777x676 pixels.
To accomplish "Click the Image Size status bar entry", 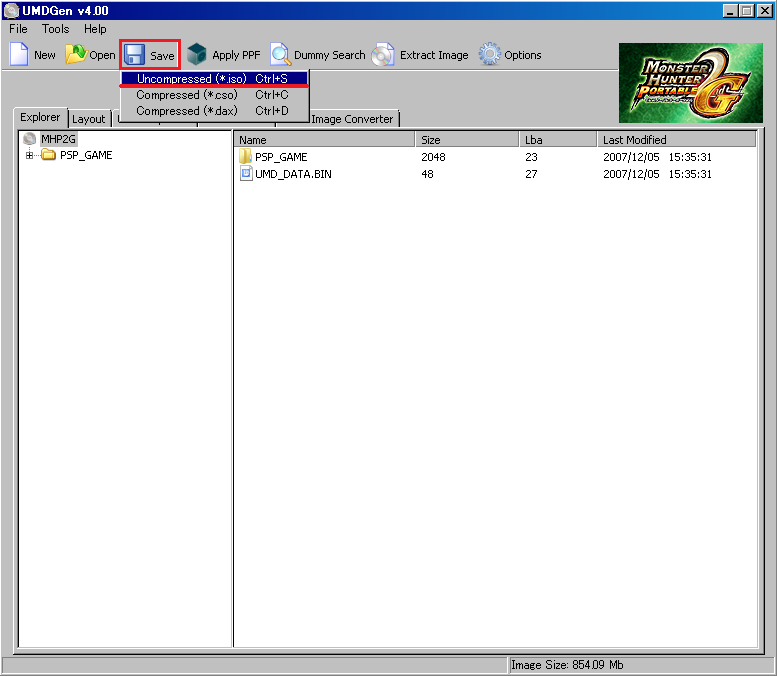I will click(567, 665).
